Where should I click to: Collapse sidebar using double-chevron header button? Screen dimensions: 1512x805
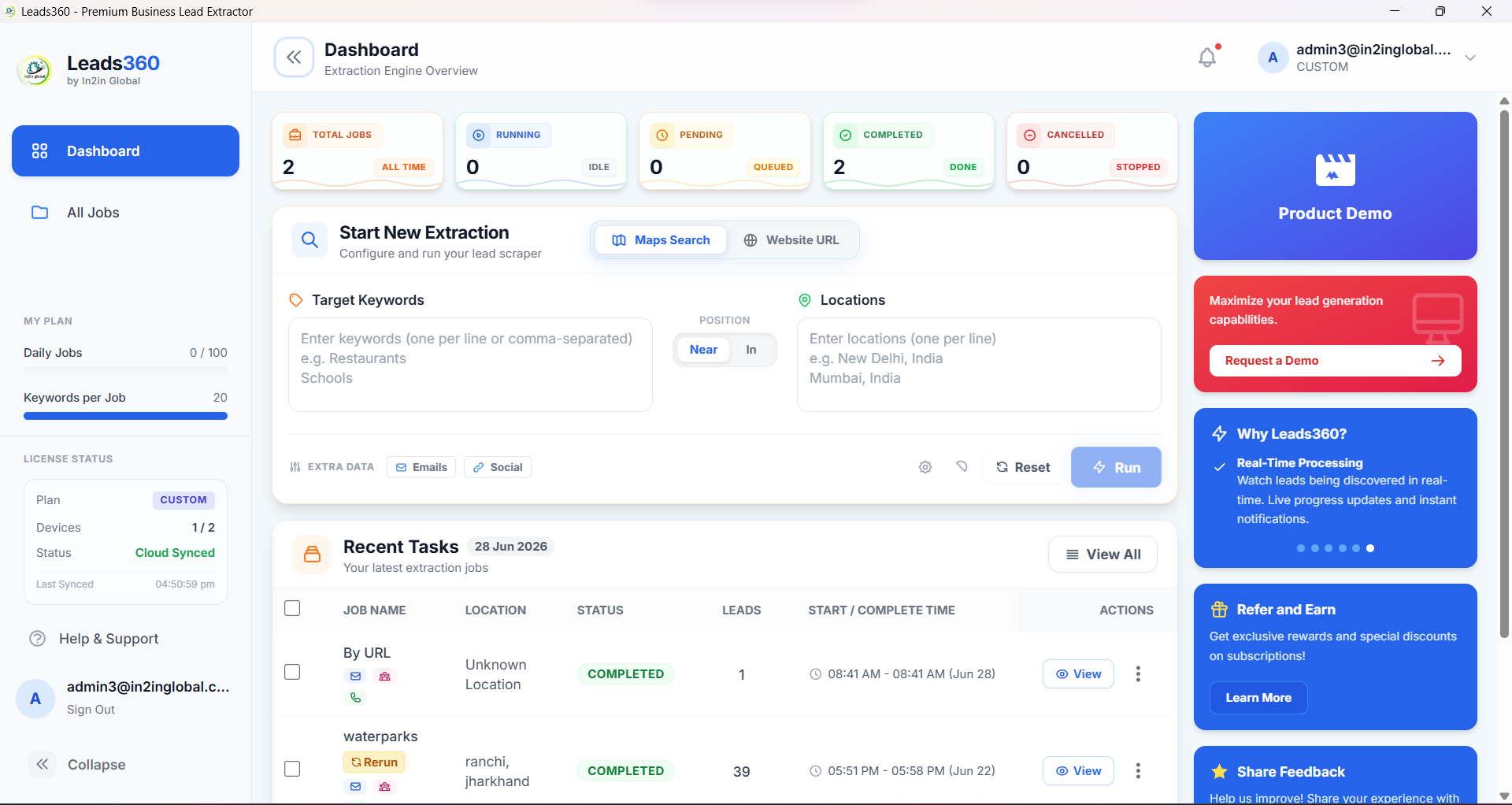tap(294, 57)
